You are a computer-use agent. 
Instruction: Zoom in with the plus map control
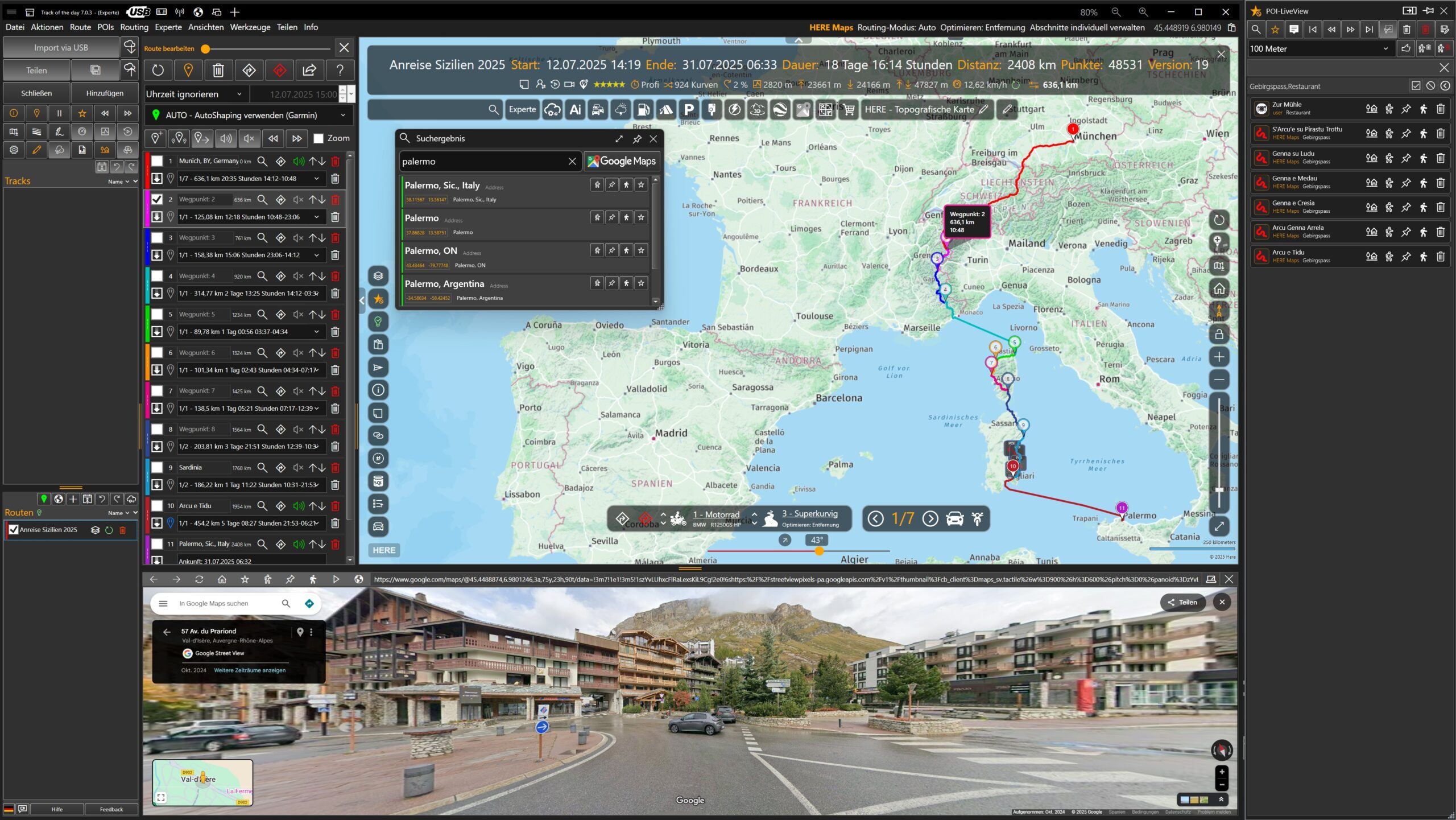point(1219,357)
